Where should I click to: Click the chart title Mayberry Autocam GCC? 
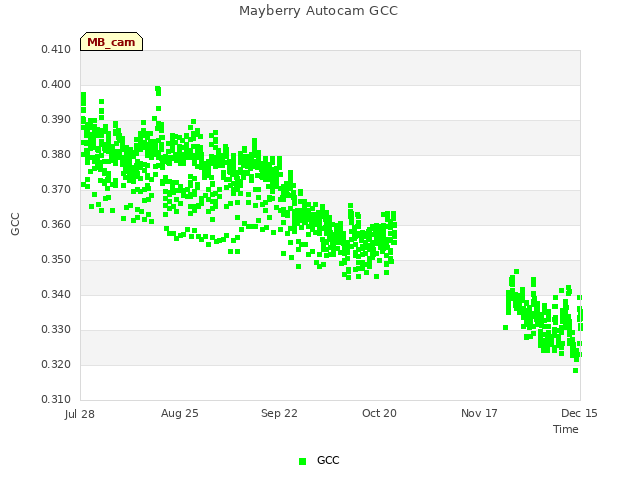pyautogui.click(x=318, y=11)
